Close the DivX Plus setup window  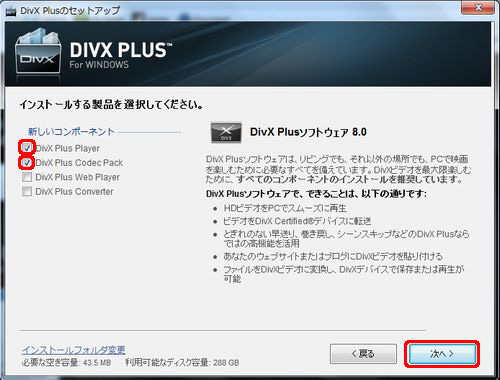tap(478, 7)
